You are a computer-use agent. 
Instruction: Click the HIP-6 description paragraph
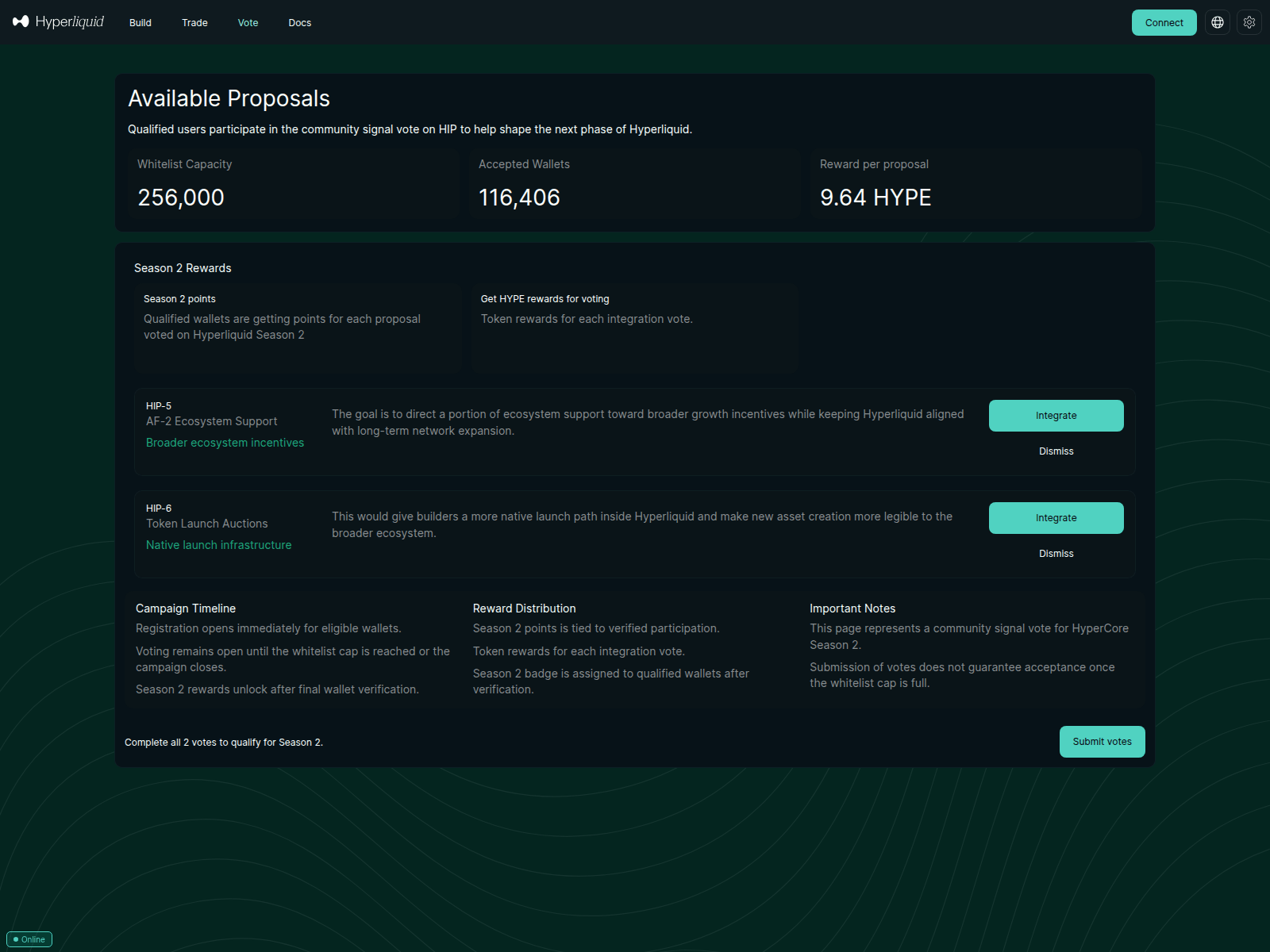[642, 525]
